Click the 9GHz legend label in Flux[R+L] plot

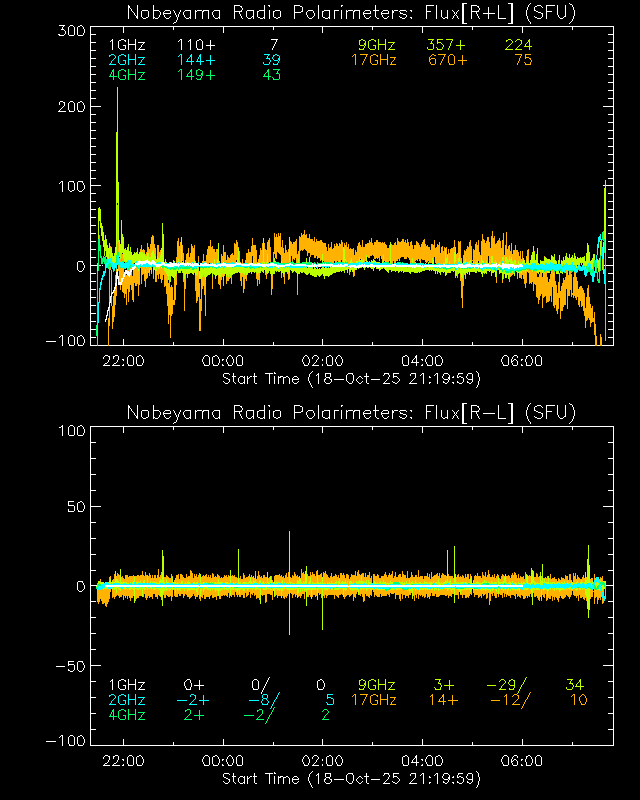click(377, 46)
